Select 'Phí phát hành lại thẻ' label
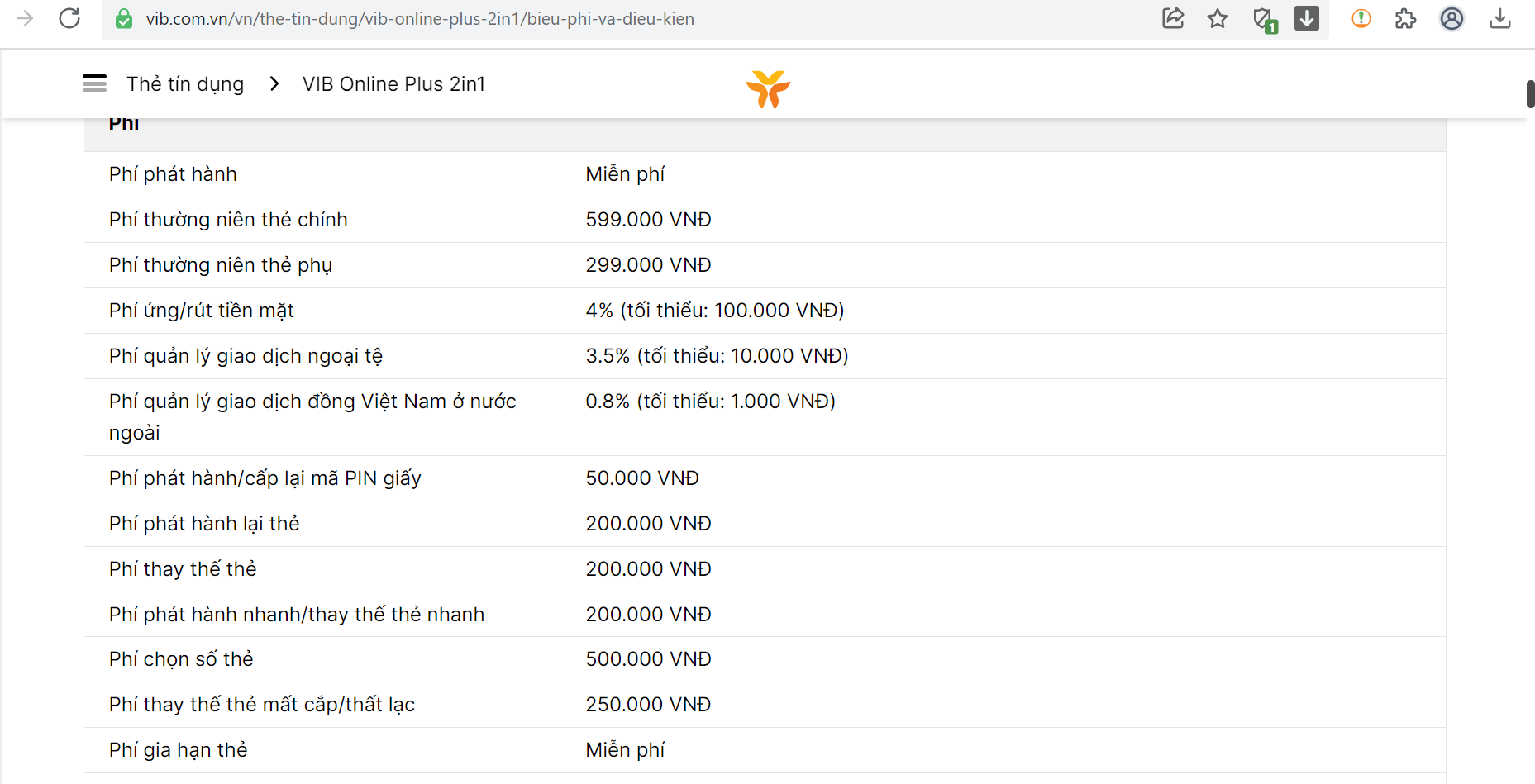Image resolution: width=1535 pixels, height=784 pixels. click(x=204, y=524)
